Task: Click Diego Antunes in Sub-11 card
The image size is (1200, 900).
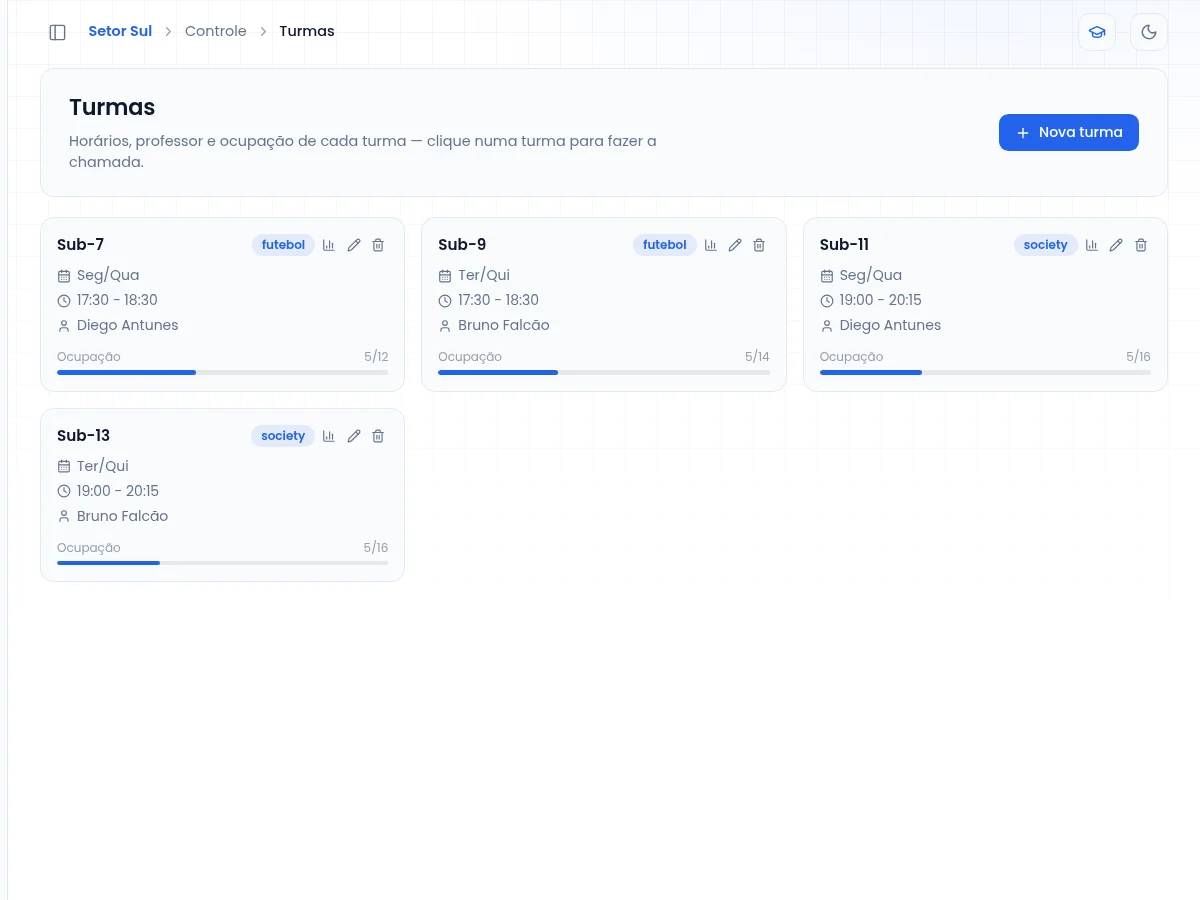Action: tap(890, 325)
